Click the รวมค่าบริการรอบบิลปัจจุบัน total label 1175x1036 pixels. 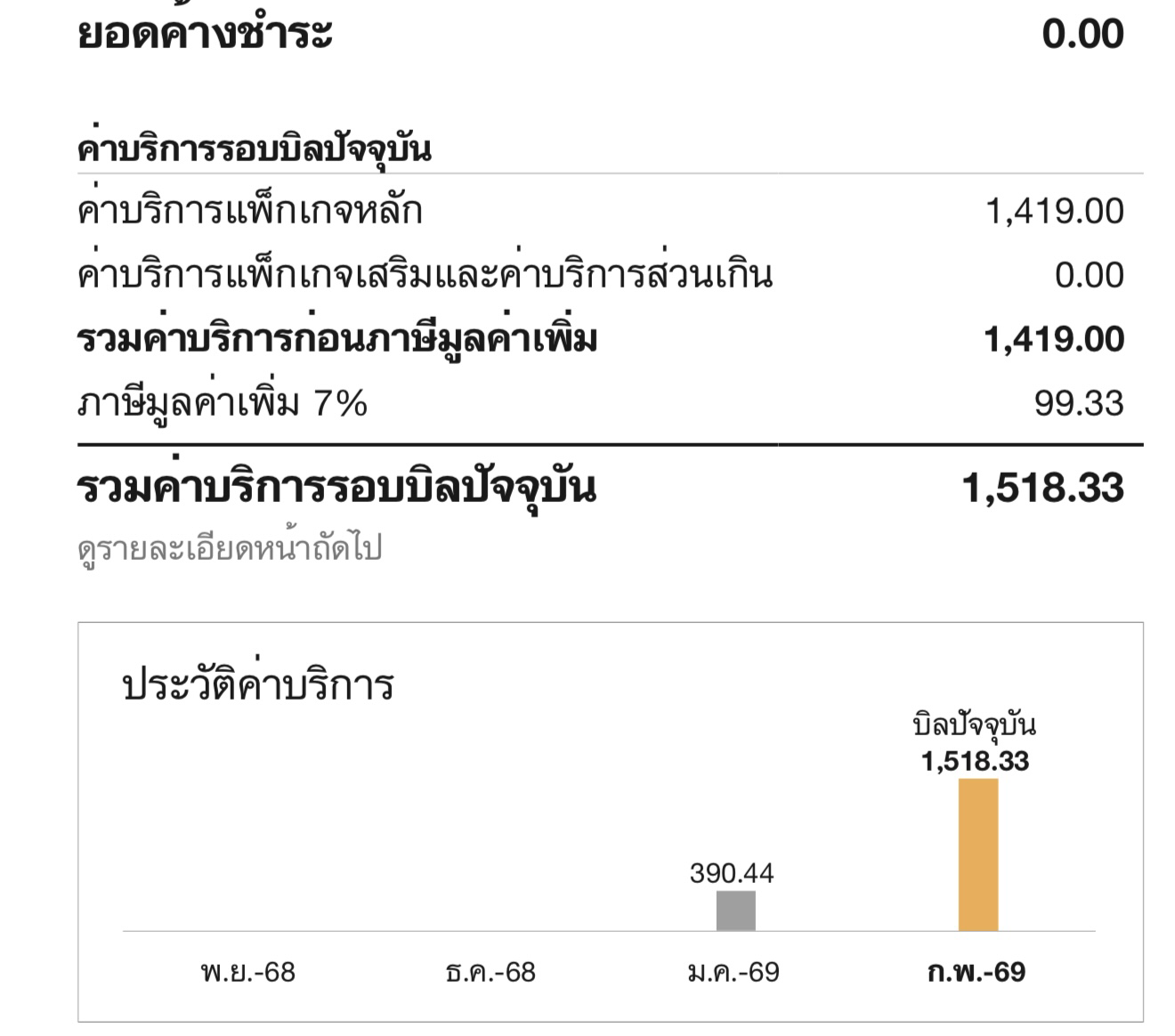coord(336,488)
